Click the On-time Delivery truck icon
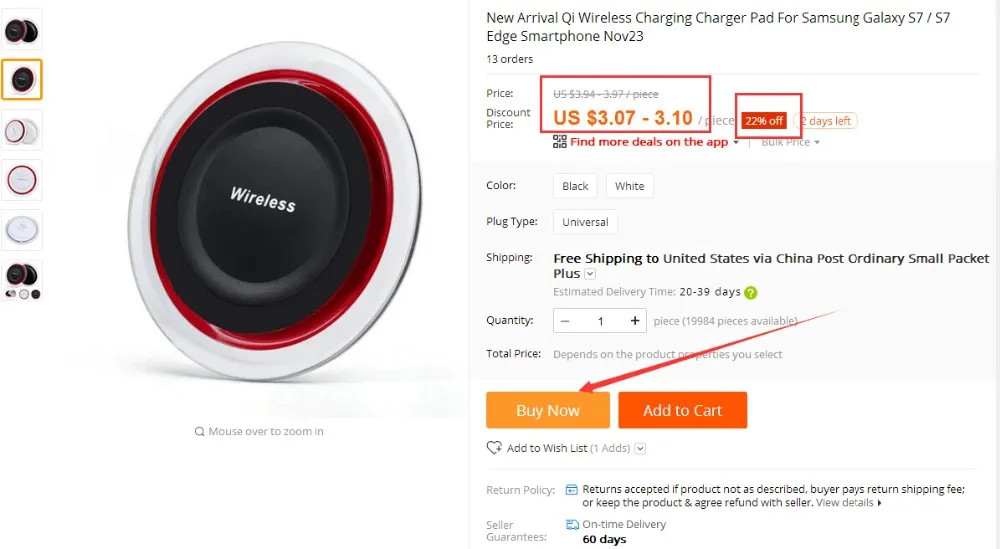 click(572, 524)
